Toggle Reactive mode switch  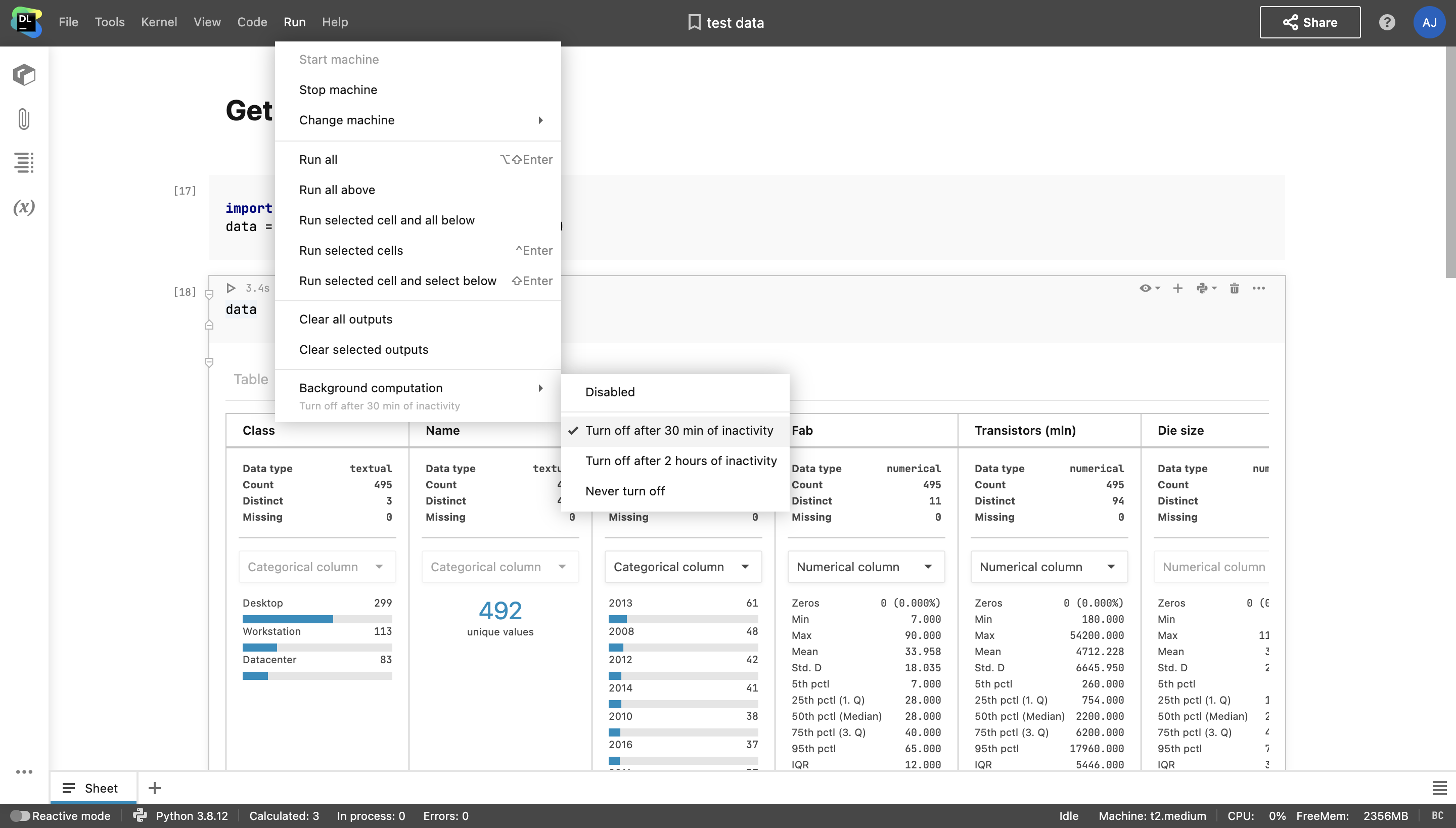[x=20, y=815]
